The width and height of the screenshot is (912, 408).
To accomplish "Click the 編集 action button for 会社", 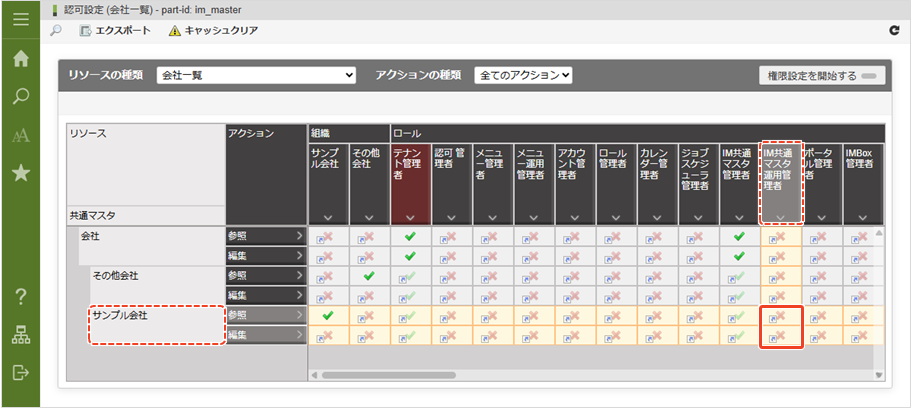I will [265, 256].
